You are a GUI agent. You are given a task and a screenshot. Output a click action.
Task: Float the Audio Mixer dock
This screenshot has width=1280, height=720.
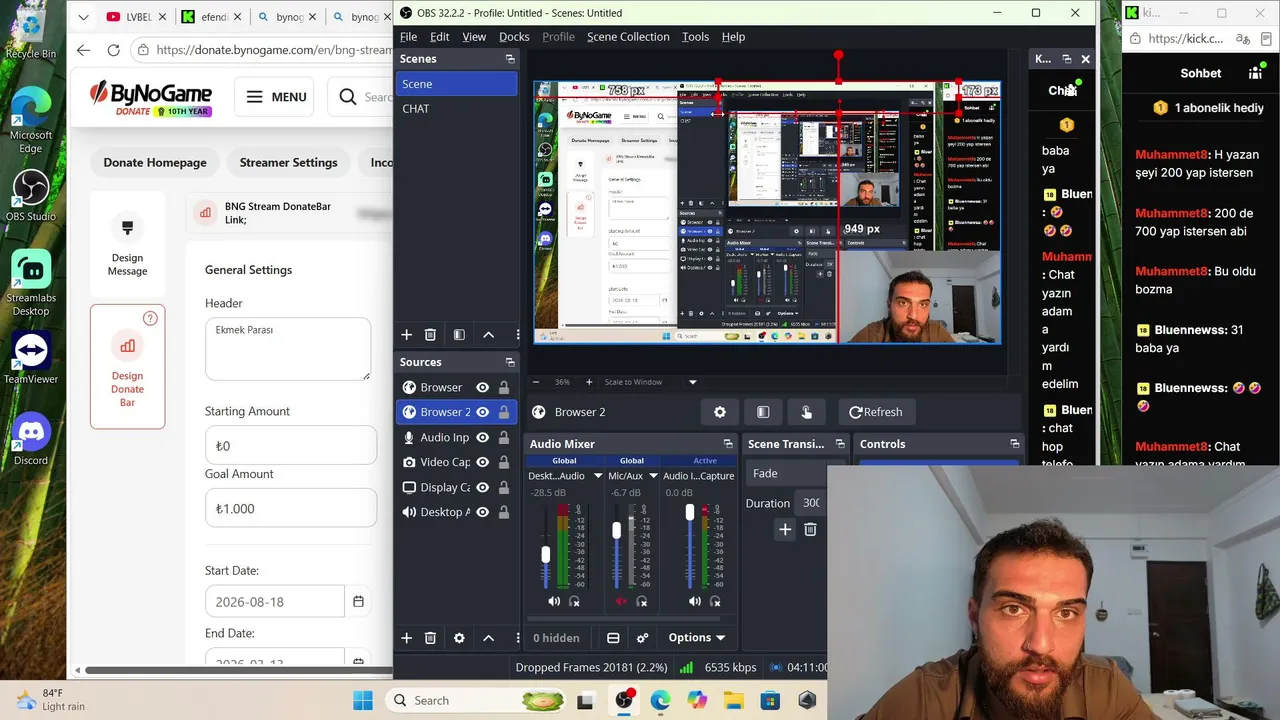(x=728, y=444)
